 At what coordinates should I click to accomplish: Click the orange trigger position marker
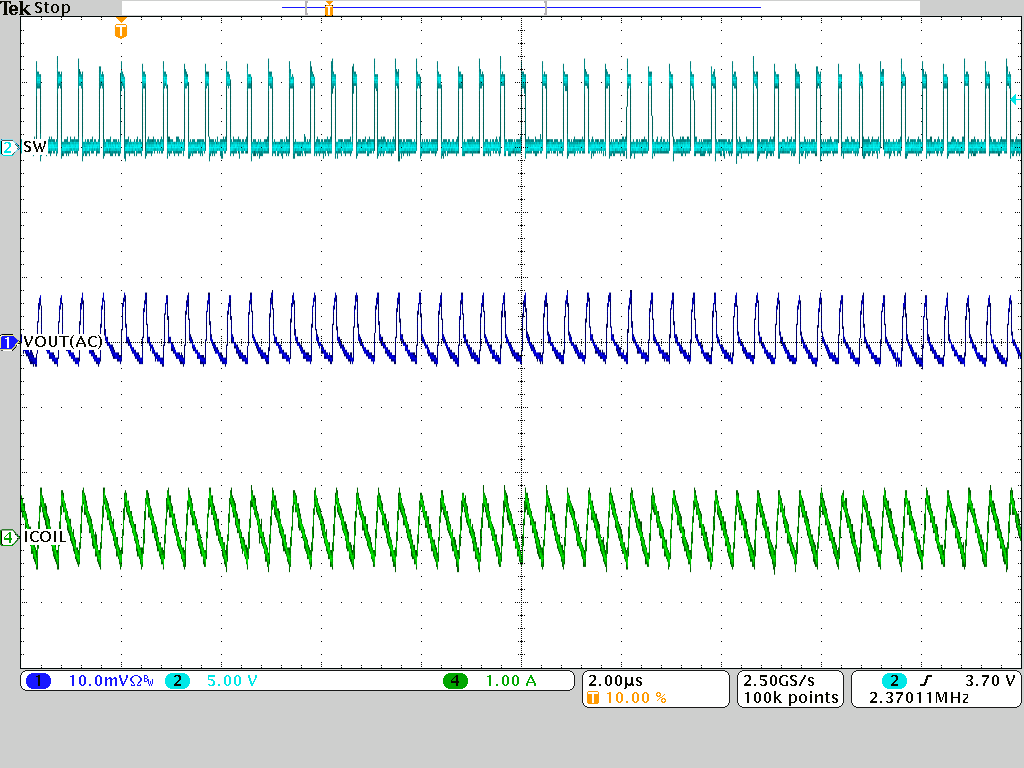point(121,31)
